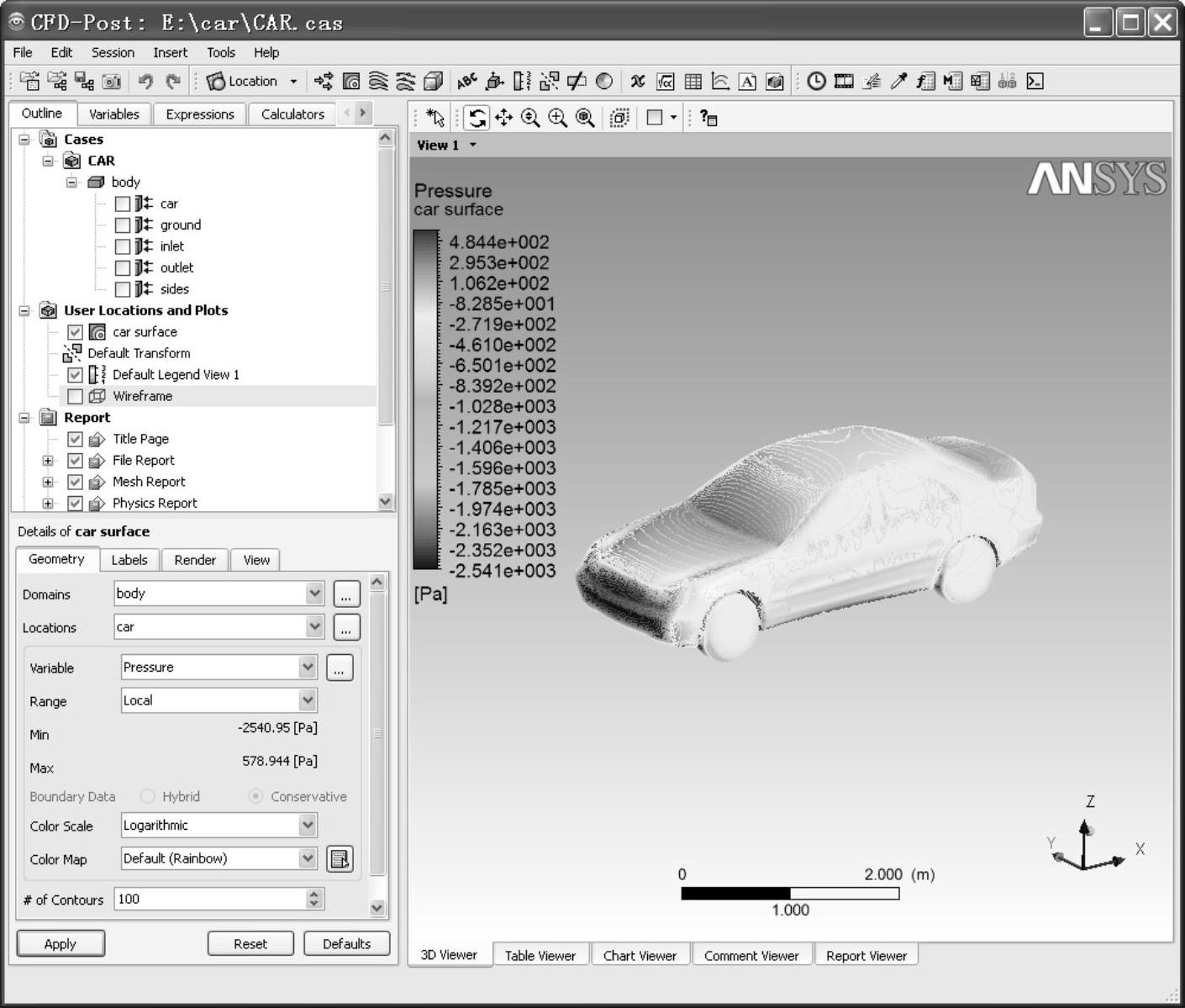Click the Streamline icon in the toolbar

coord(378,82)
